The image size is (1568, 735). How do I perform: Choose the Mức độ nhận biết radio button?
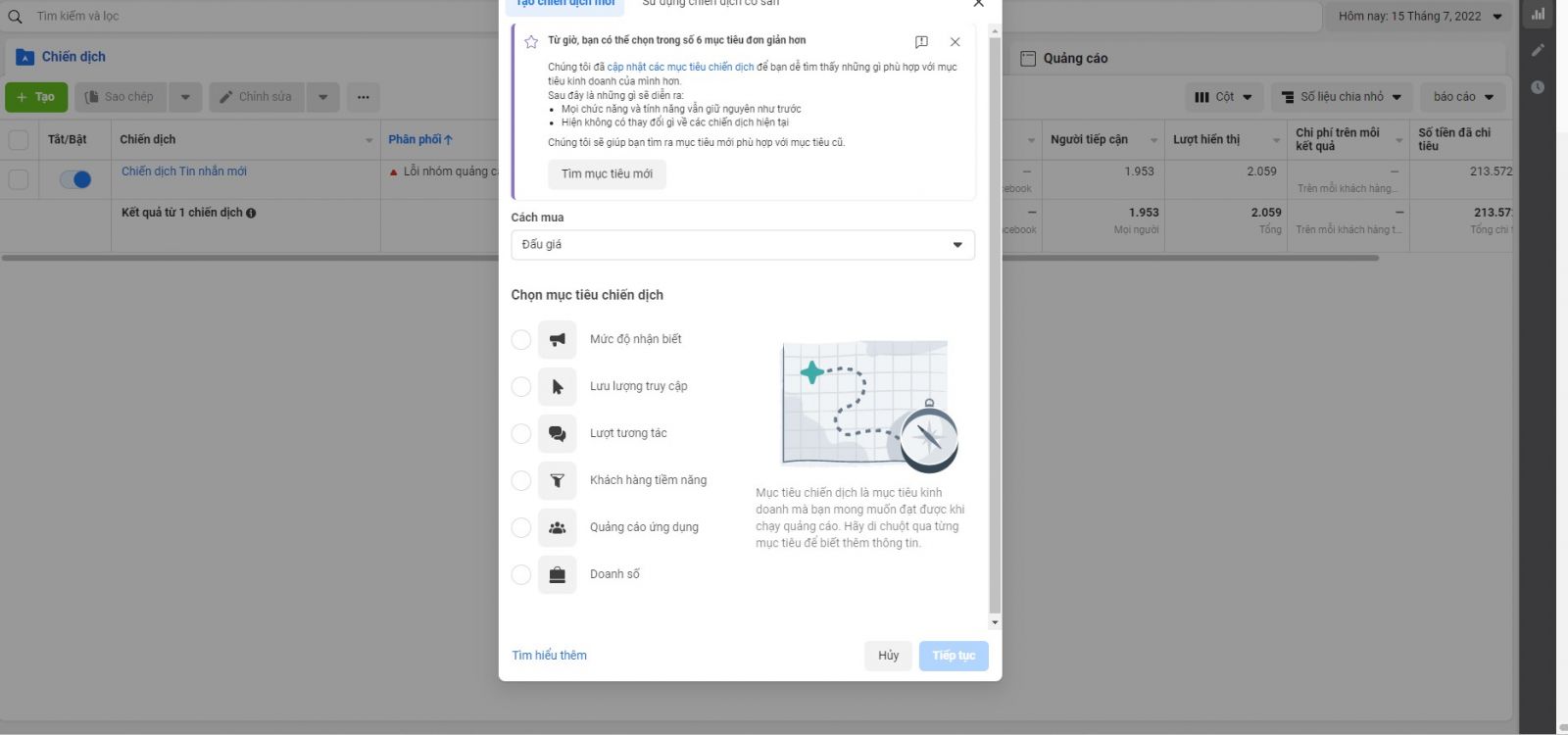click(521, 339)
